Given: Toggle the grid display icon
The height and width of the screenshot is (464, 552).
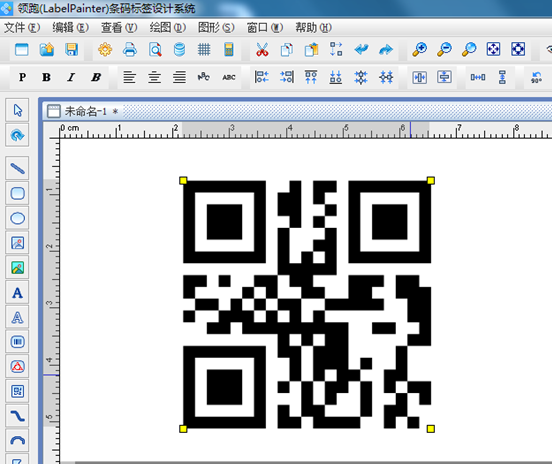Looking at the screenshot, I should point(204,49).
